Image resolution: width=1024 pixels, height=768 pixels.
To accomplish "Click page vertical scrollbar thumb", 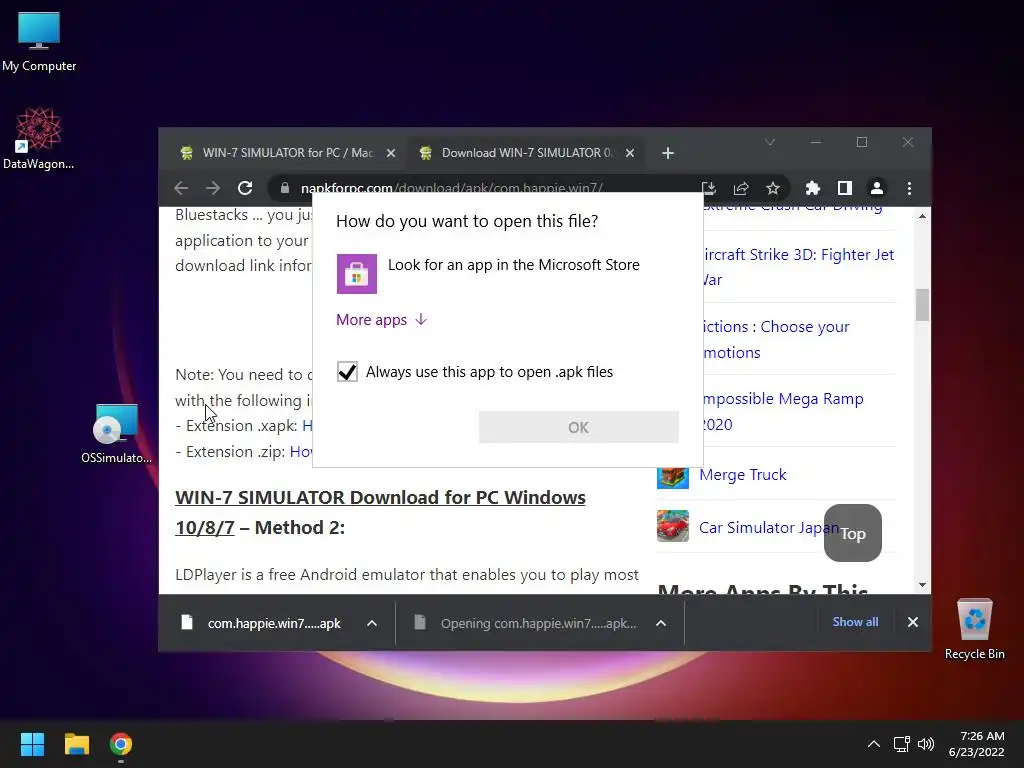I will pyautogui.click(x=922, y=305).
